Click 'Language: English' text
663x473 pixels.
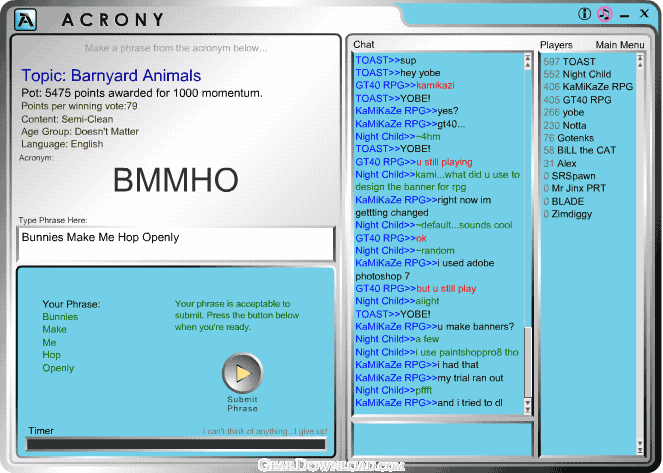[62, 144]
